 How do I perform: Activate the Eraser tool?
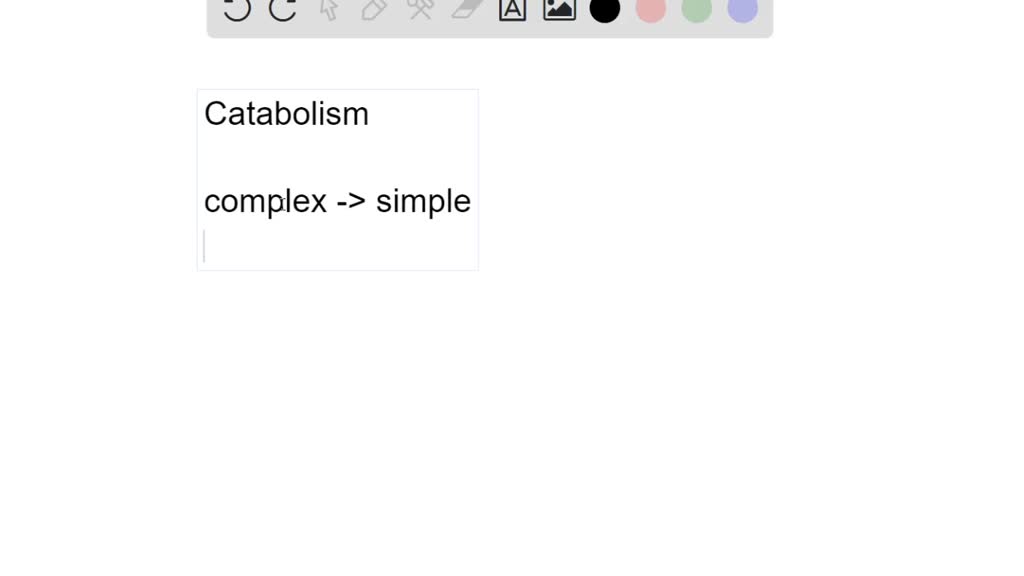click(466, 10)
